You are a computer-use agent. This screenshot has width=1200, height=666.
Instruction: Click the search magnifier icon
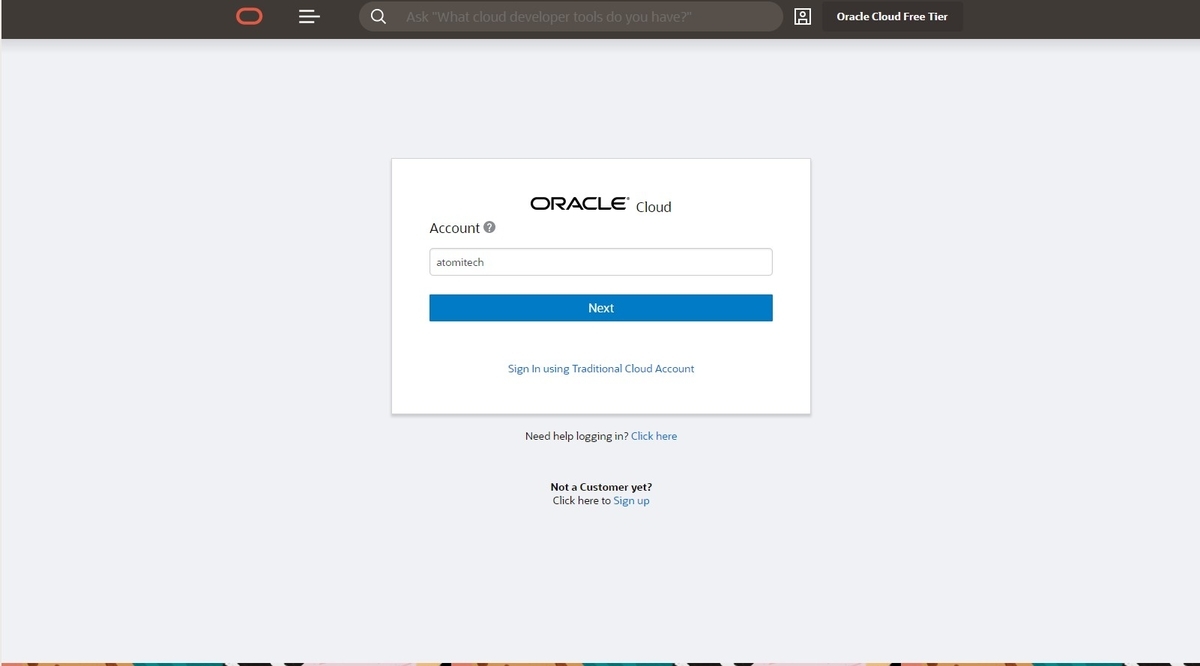coord(378,17)
